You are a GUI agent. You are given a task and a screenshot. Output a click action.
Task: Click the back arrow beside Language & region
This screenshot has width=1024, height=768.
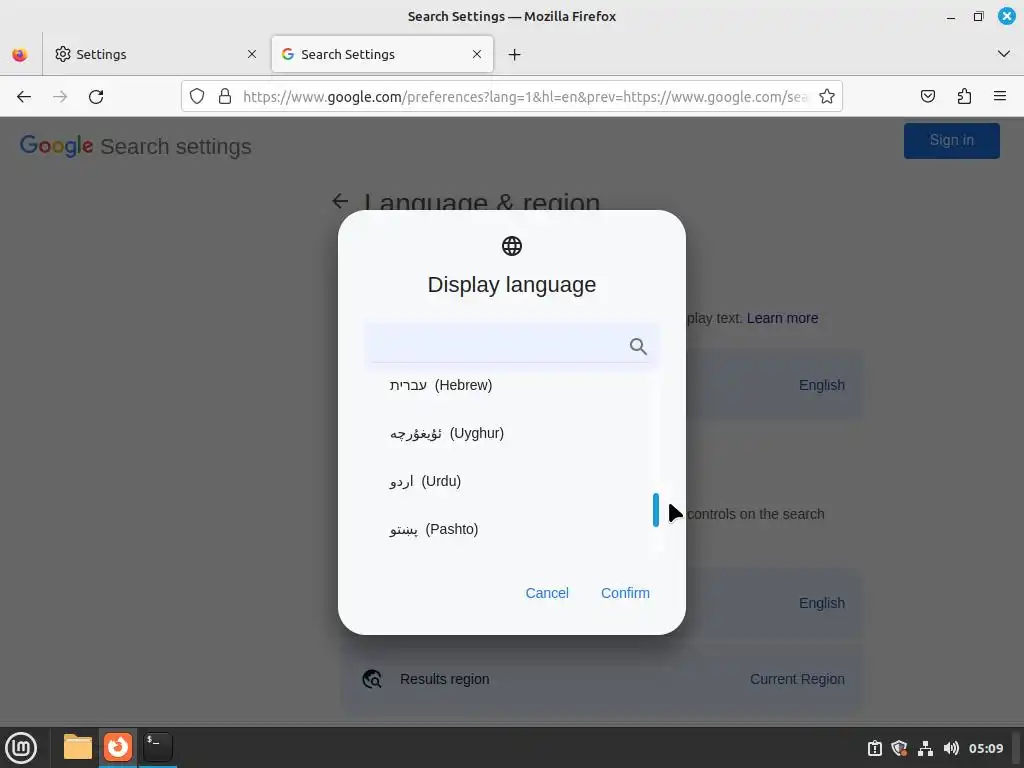[340, 201]
